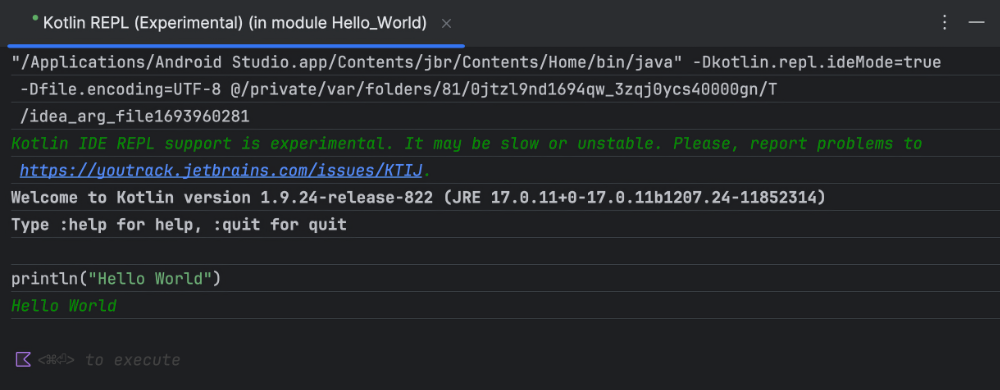The image size is (1000, 390).
Task: Click the green running indicator dot on the tab
Action: point(36,18)
